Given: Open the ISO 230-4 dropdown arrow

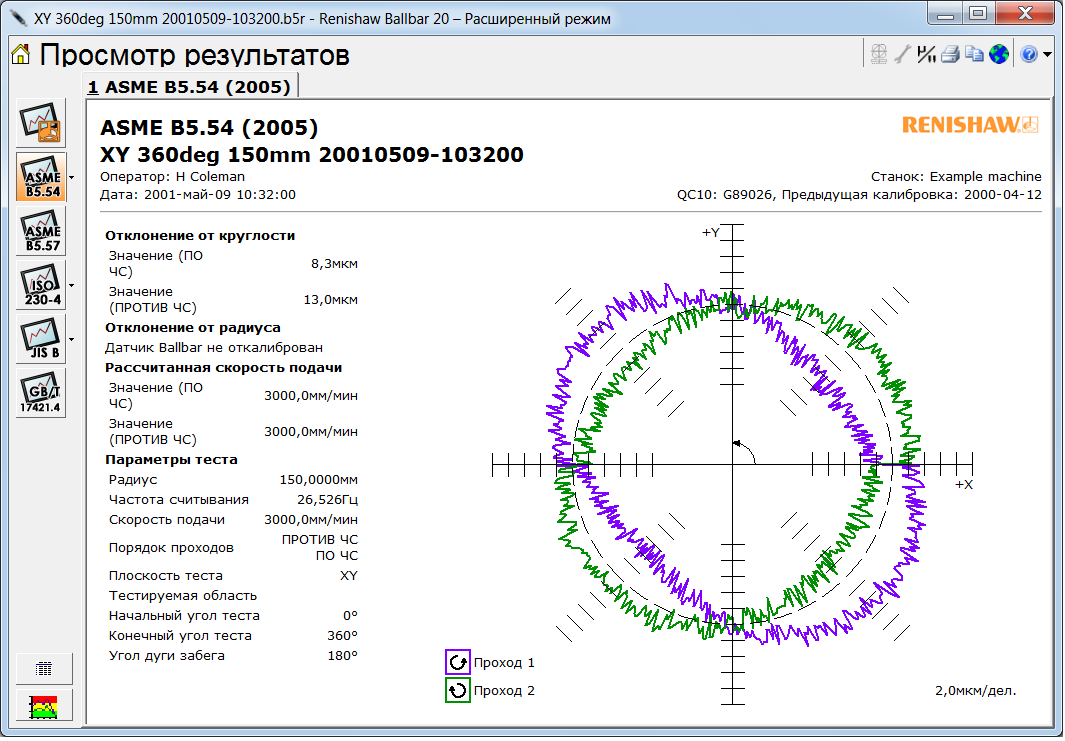Looking at the screenshot, I should click(x=72, y=285).
